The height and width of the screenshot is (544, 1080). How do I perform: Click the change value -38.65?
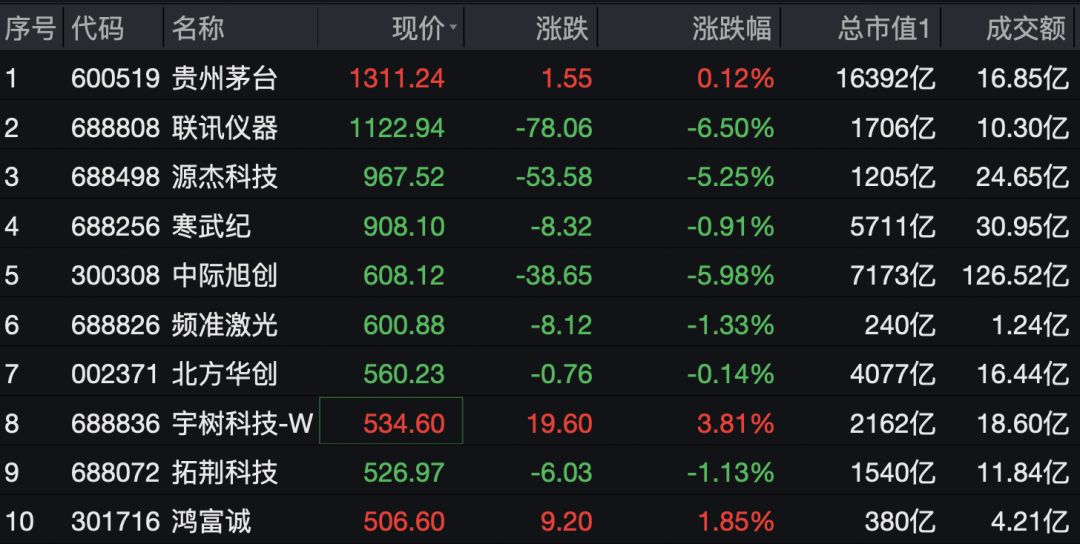point(554,275)
